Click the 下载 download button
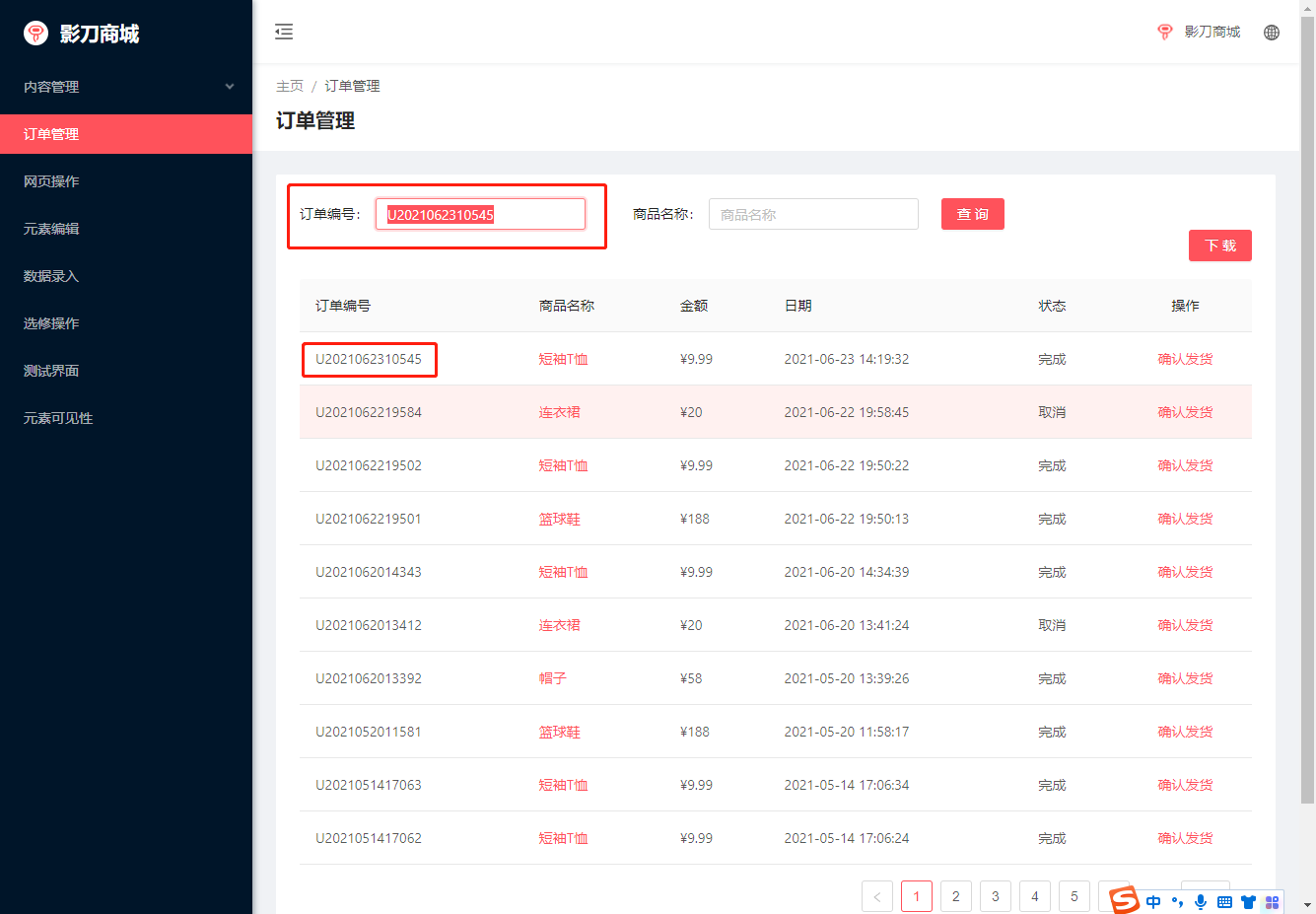 [1219, 246]
